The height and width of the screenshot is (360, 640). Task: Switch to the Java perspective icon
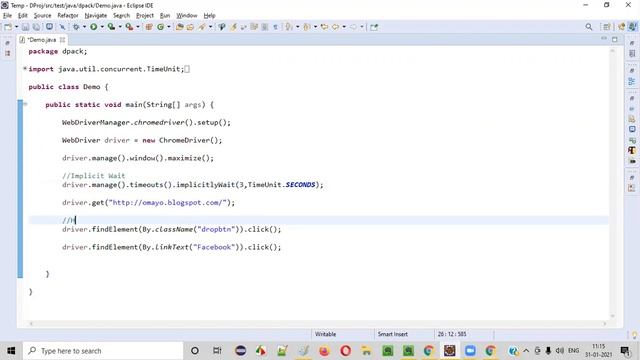[x=632, y=27]
